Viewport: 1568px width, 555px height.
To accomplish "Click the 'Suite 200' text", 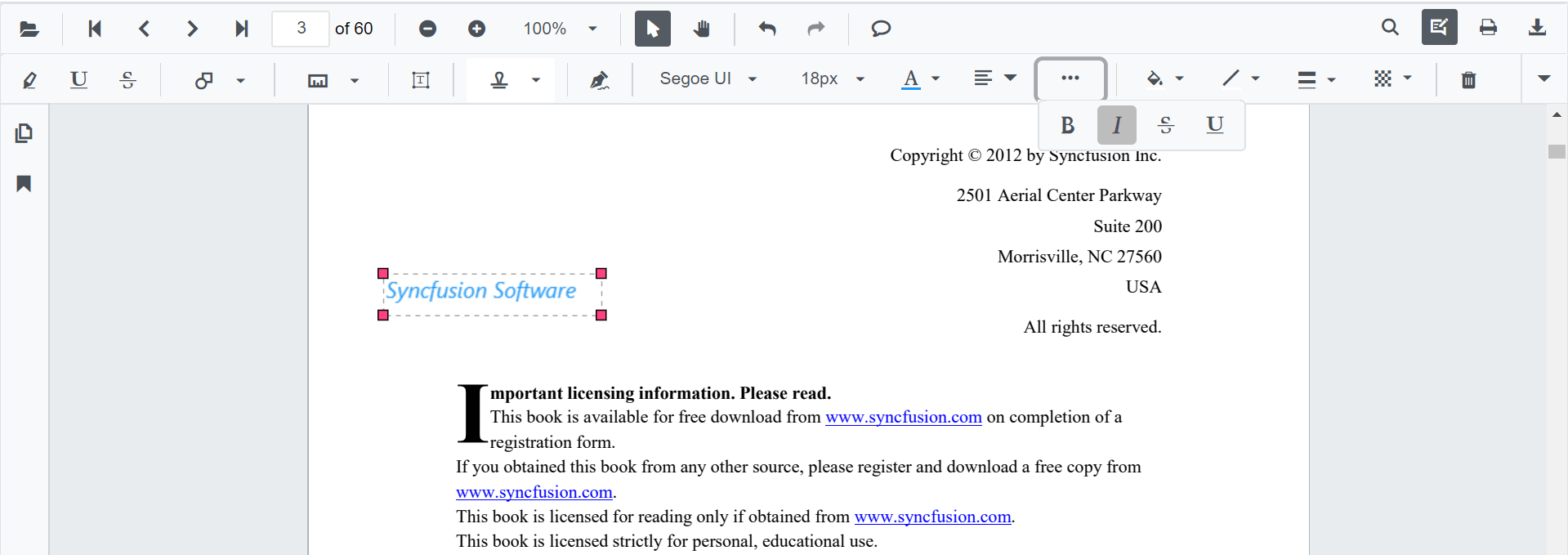I will pyautogui.click(x=1128, y=226).
